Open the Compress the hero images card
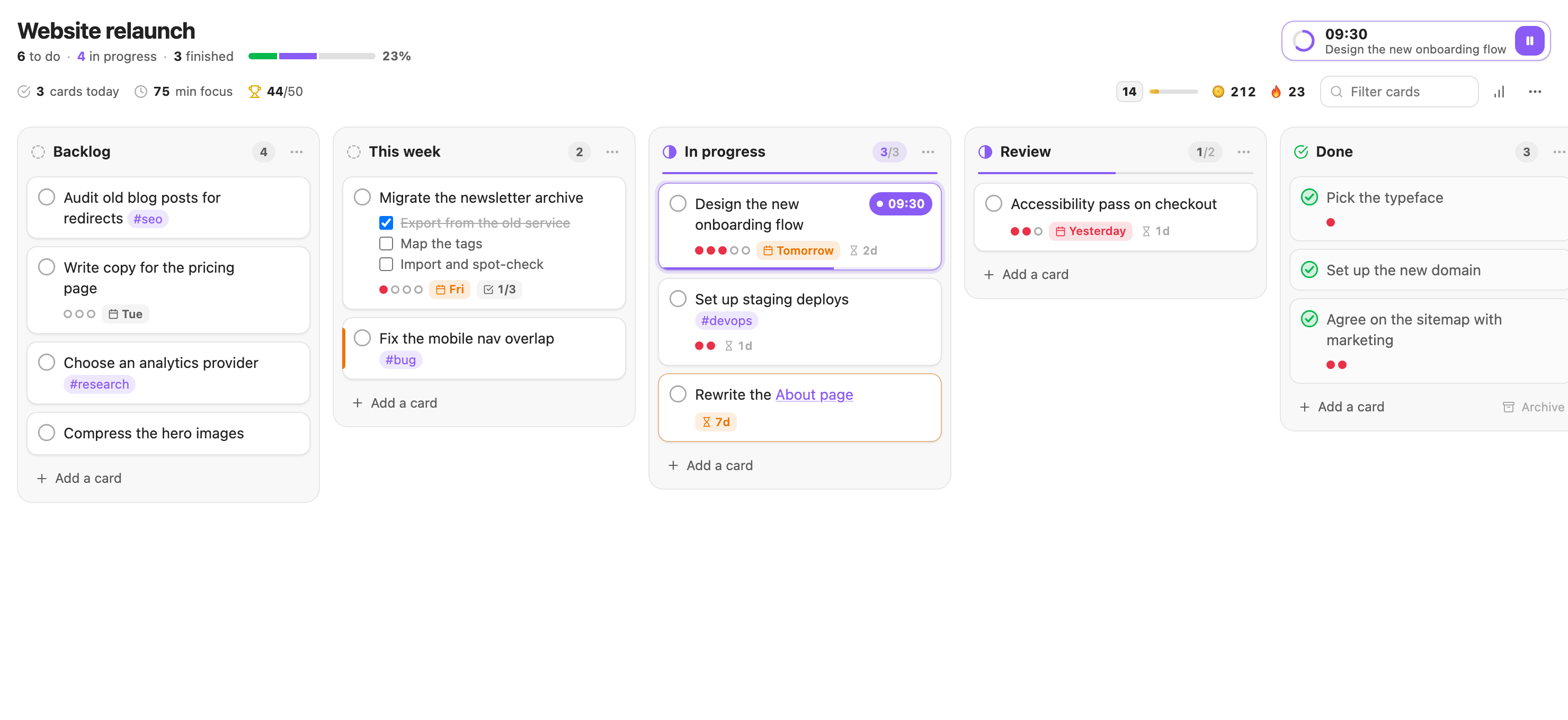 168,433
